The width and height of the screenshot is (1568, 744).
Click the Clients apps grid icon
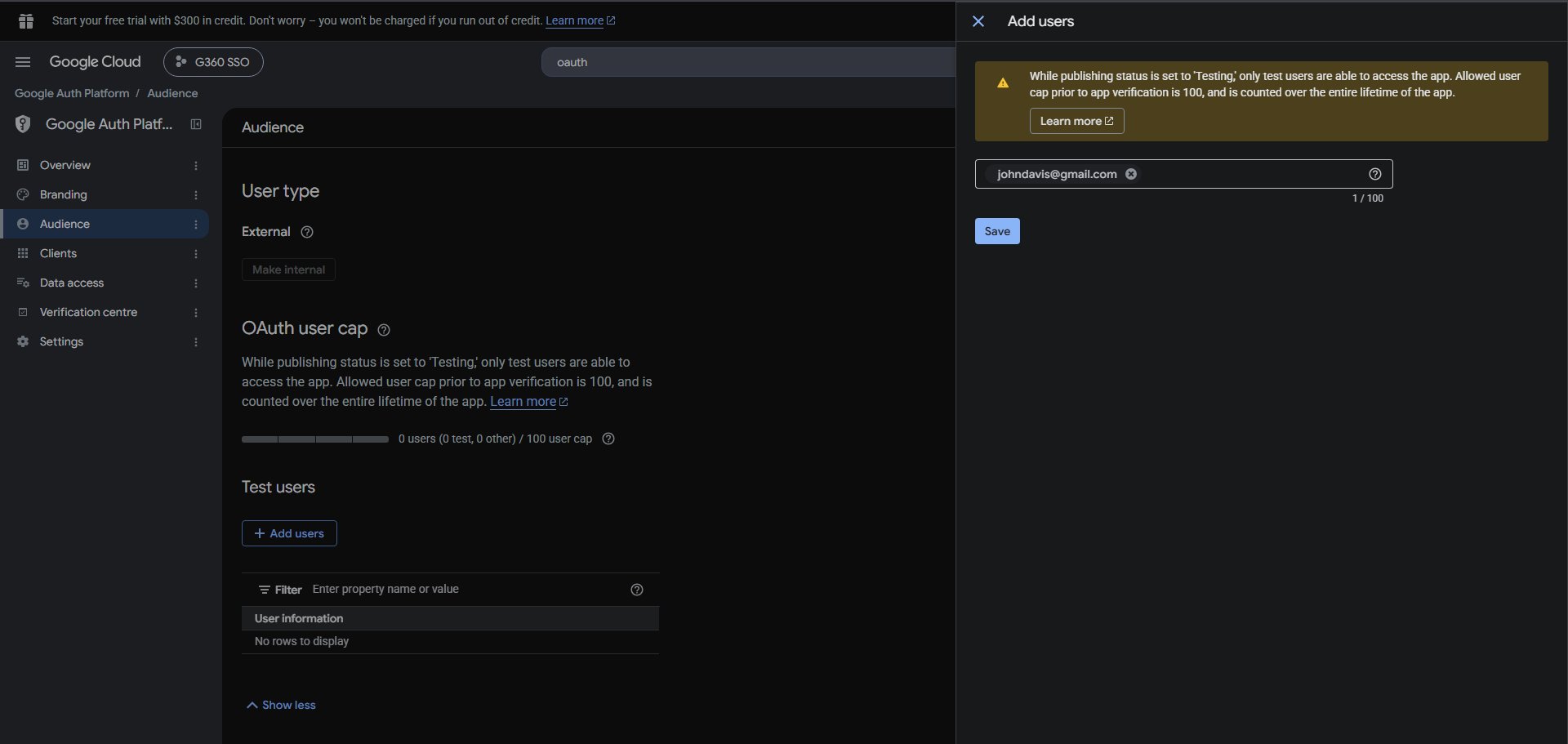[x=23, y=253]
